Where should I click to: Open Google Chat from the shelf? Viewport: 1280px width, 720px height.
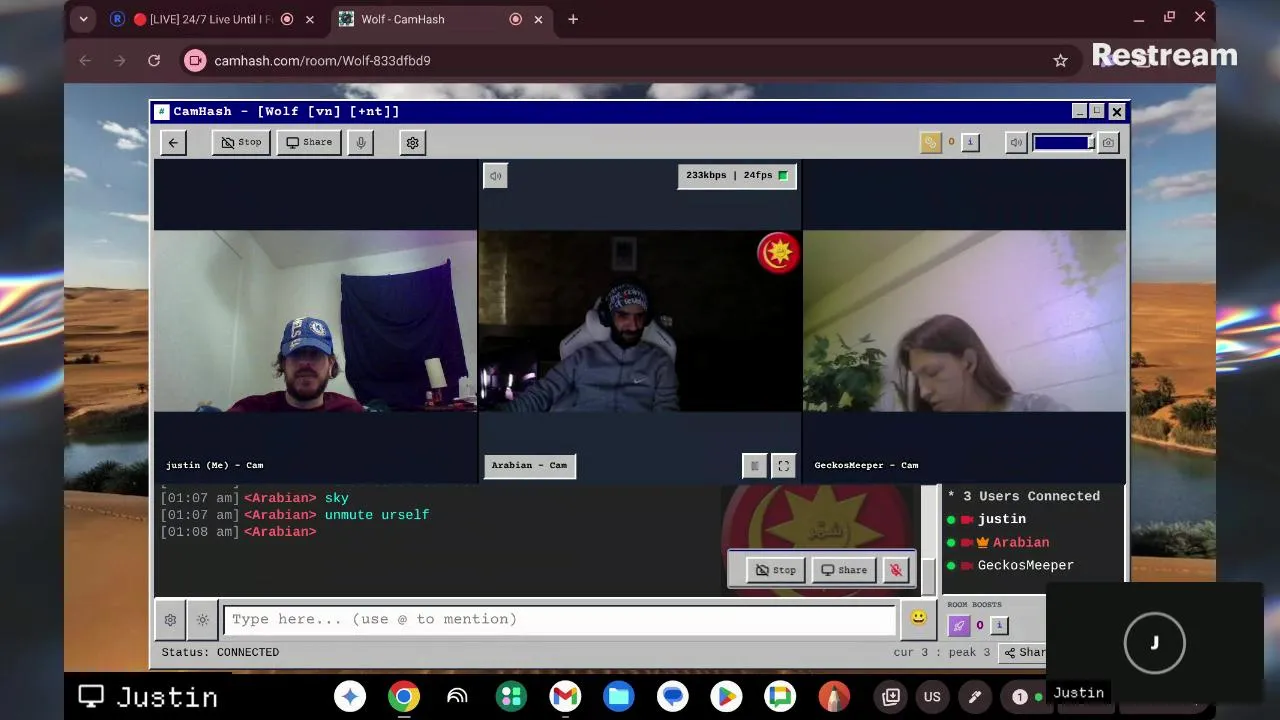tap(780, 696)
